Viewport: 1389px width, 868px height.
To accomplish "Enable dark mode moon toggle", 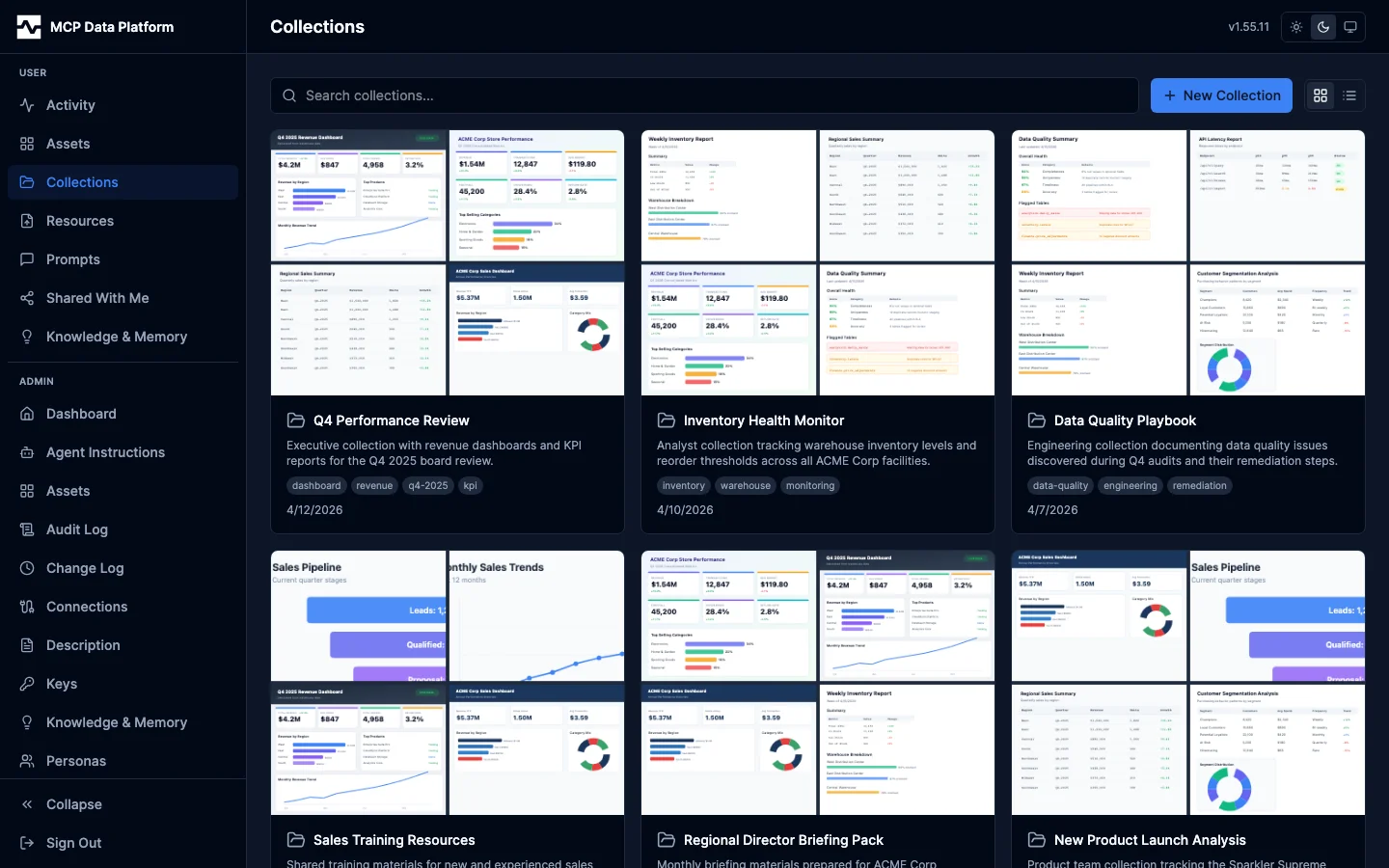I will click(x=1323, y=27).
